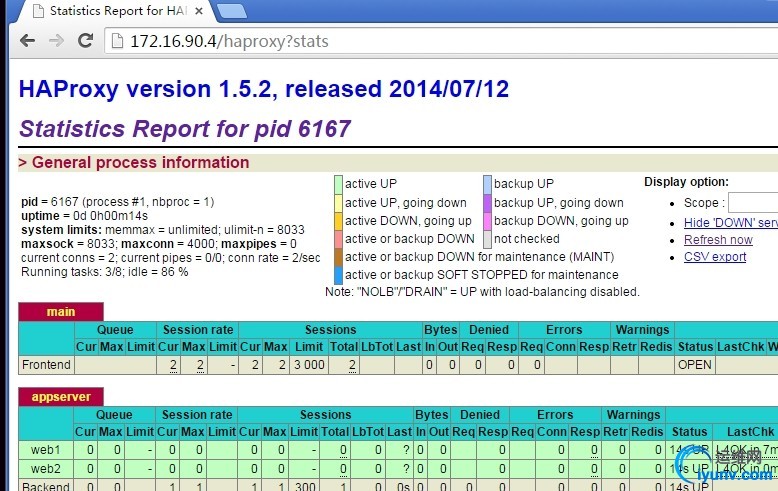Screen dimensions: 778x491
Task: Close the Statistics Report tab
Action: [199, 11]
